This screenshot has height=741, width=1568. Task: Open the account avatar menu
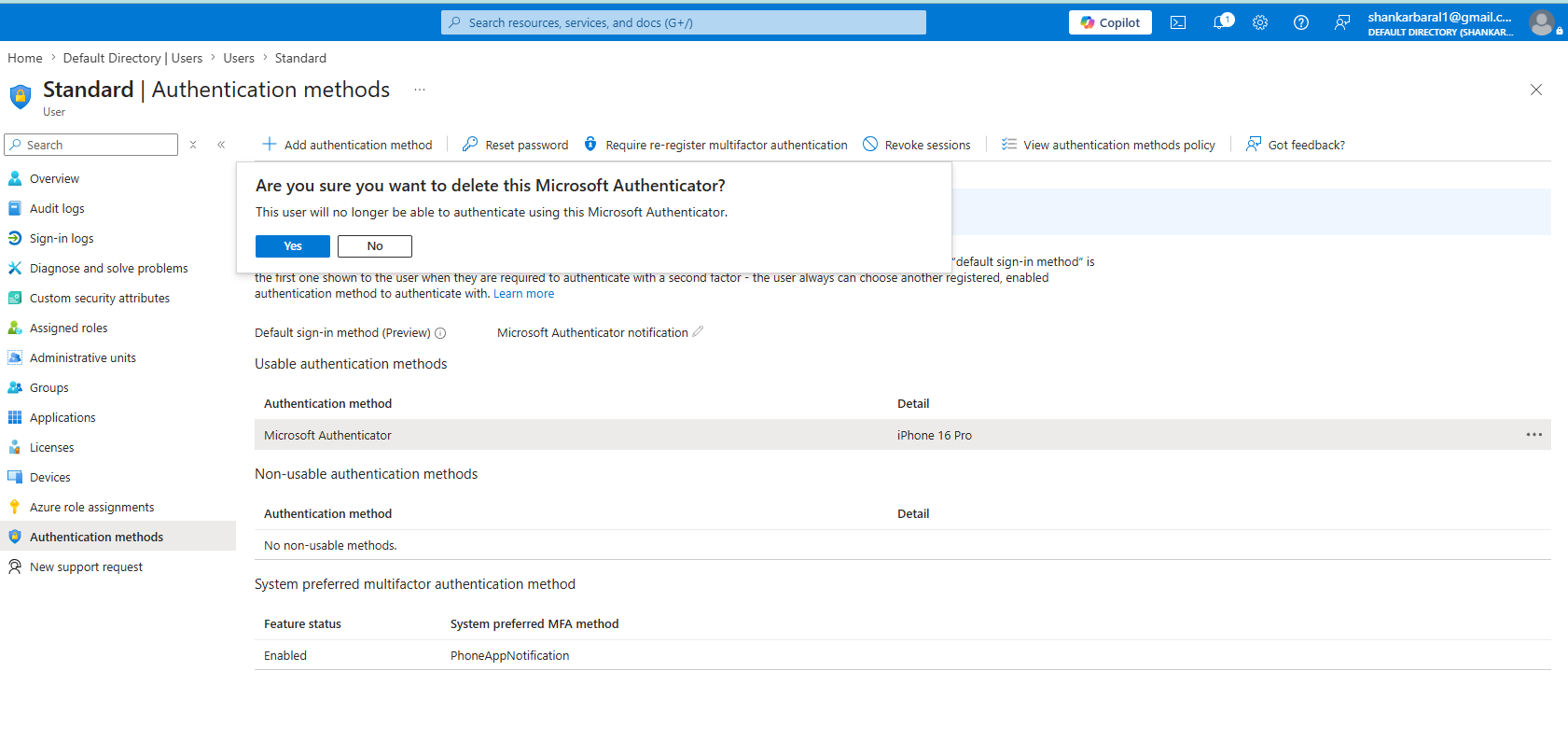coord(1542,22)
